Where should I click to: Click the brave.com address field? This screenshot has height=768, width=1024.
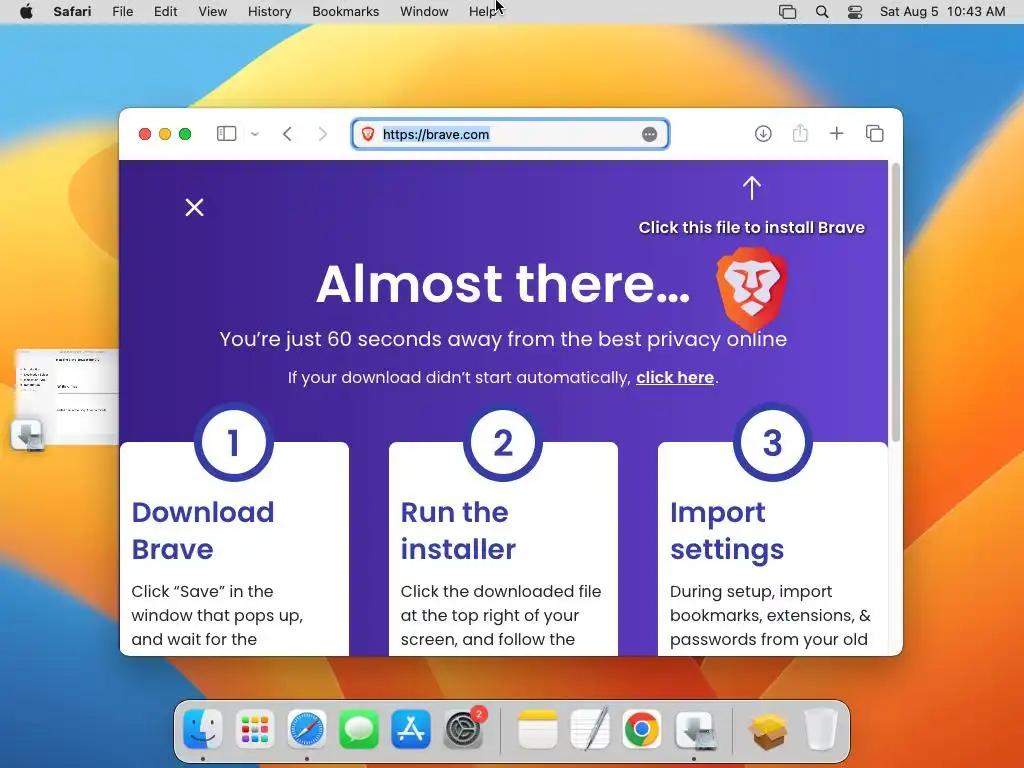pyautogui.click(x=509, y=134)
